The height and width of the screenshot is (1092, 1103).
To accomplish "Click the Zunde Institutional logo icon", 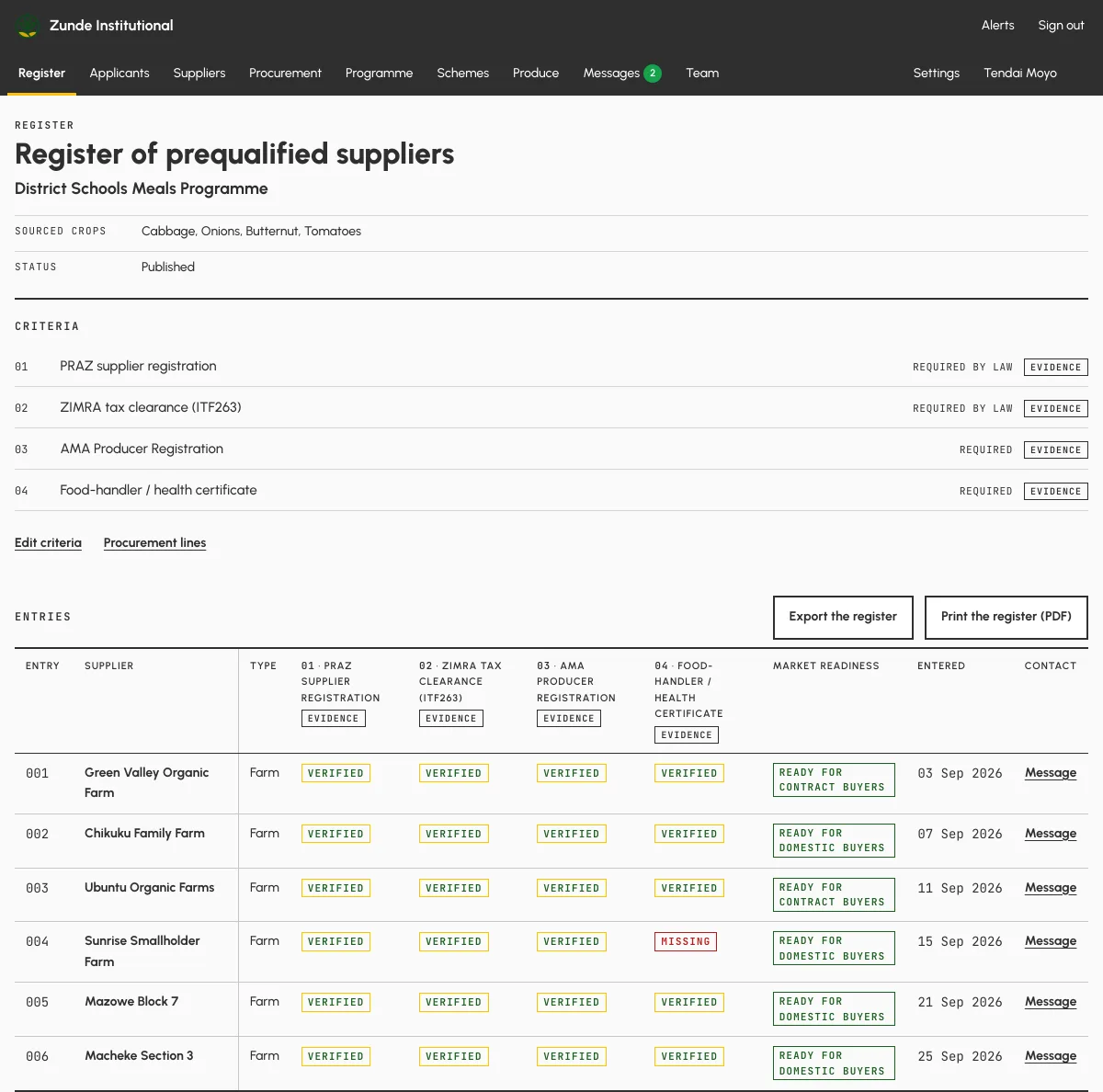I will point(28,26).
